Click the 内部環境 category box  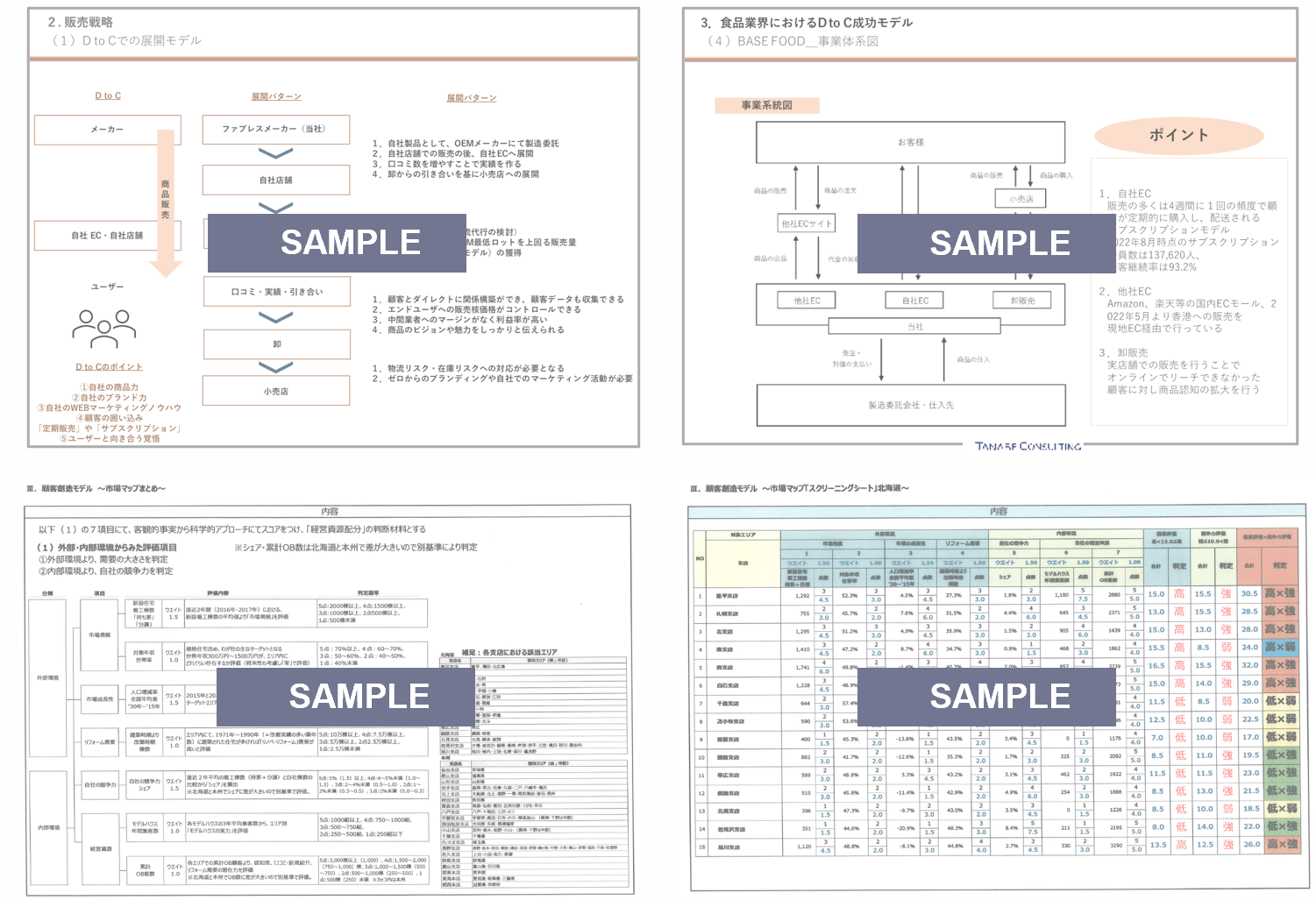coord(48,827)
